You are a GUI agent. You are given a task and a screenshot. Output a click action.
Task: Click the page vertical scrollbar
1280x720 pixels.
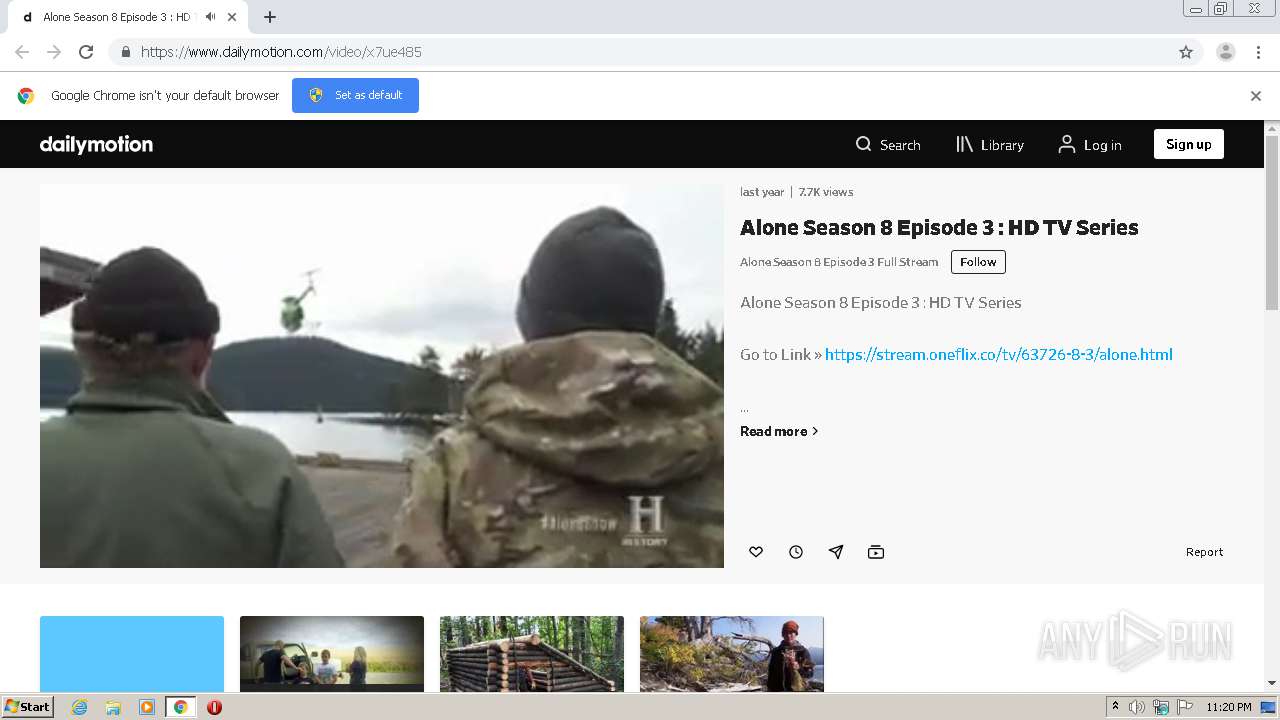(1272, 222)
